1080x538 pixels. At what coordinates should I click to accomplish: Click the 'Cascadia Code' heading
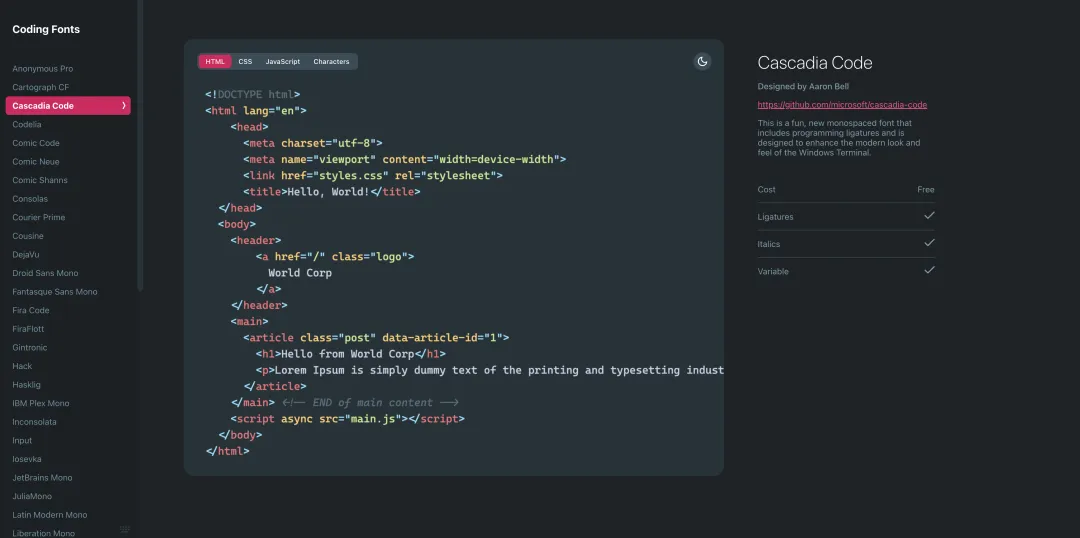815,63
